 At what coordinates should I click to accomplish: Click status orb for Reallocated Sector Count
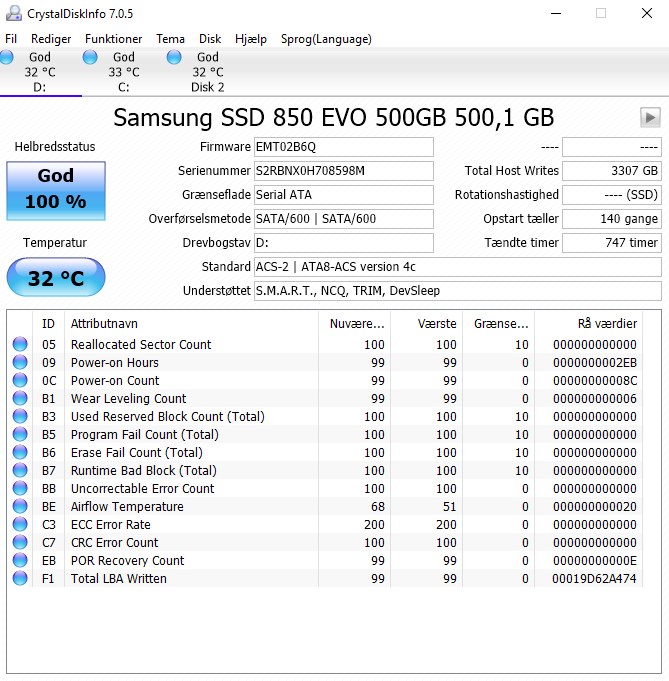pyautogui.click(x=20, y=344)
